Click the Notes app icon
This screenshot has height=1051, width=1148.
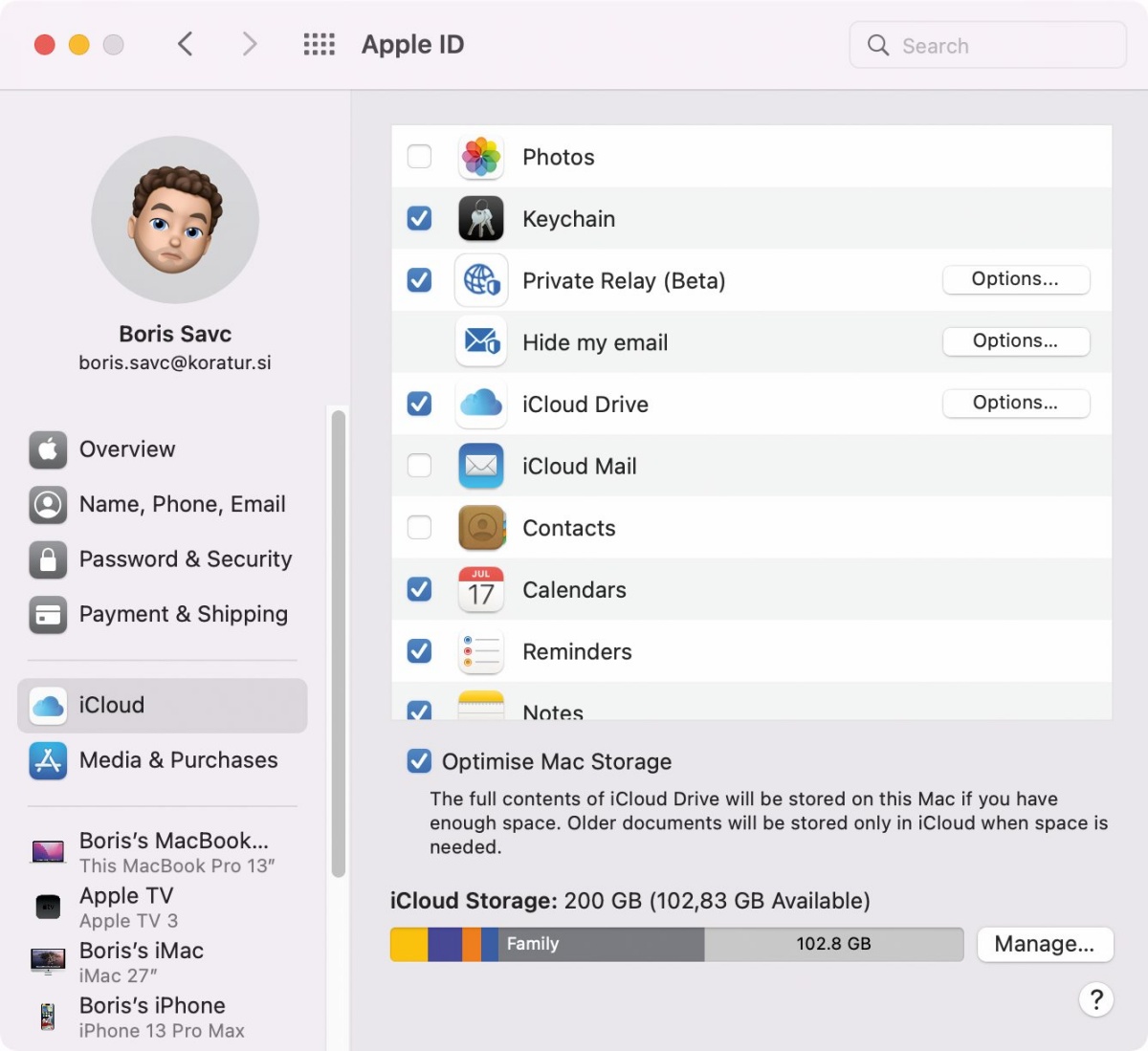[x=481, y=705]
